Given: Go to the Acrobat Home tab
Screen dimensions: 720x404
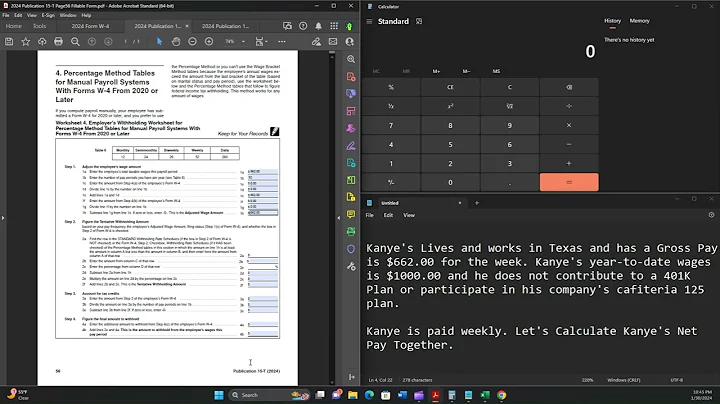Looking at the screenshot, I should 14,26.
